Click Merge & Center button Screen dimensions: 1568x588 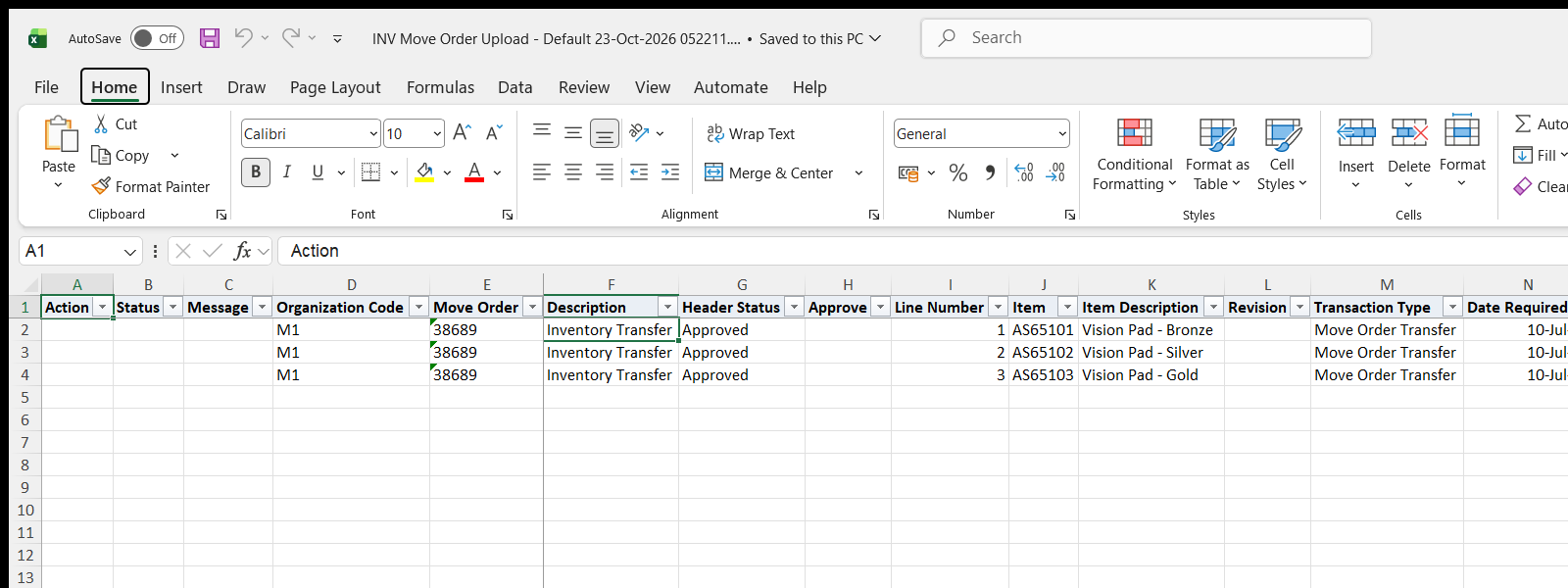pyautogui.click(x=770, y=173)
